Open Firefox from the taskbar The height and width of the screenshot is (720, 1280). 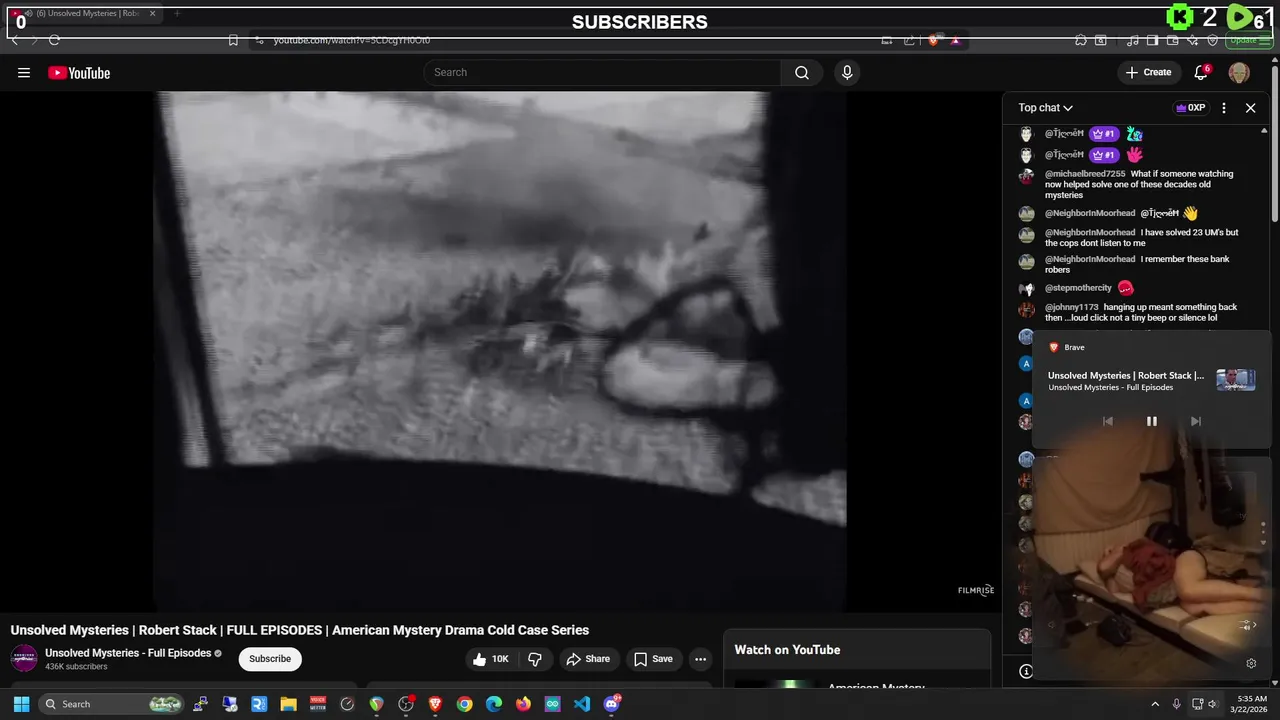[523, 704]
